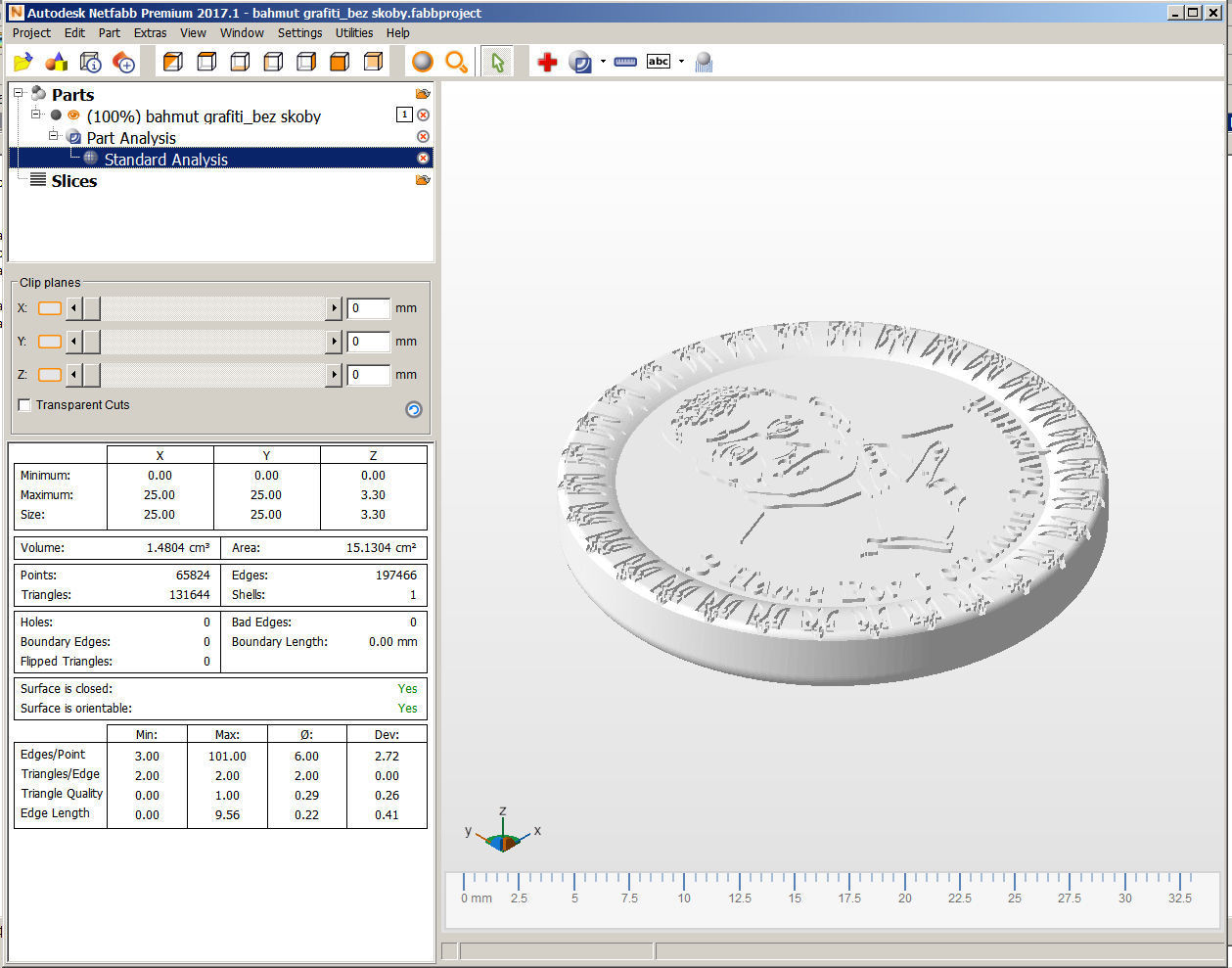The image size is (1232, 968).
Task: Click the support generation icon
Action: coord(704,63)
